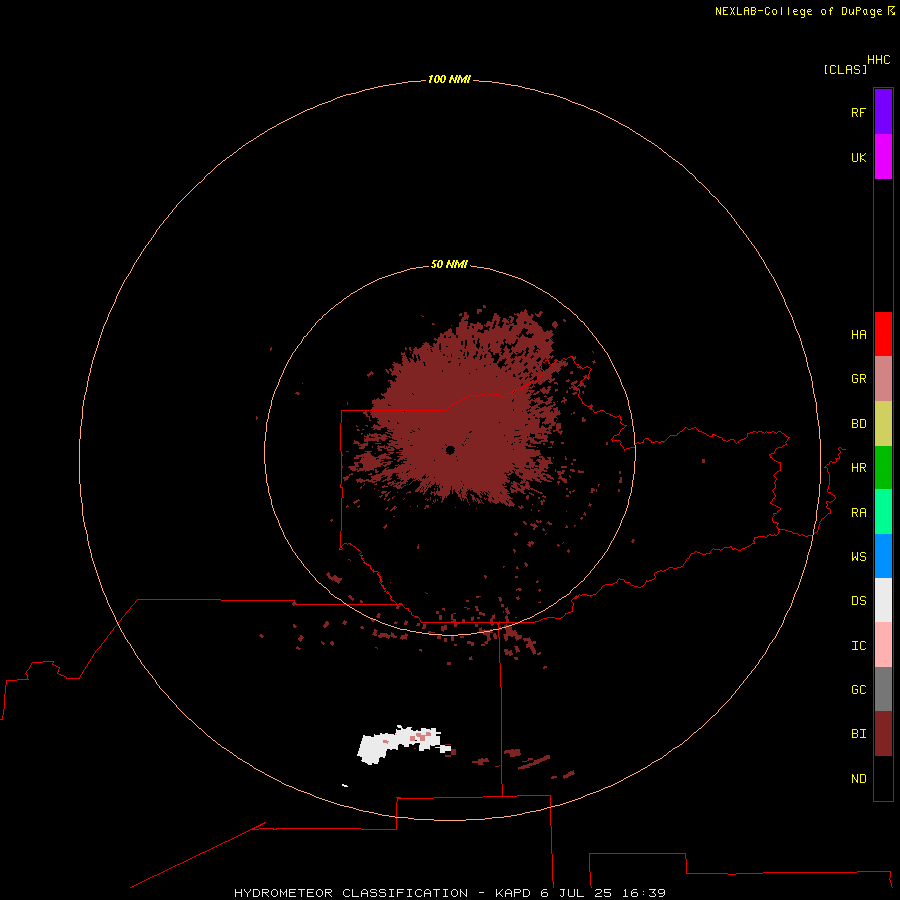900x900 pixels.
Task: Click the HHC product code label
Action: (878, 60)
